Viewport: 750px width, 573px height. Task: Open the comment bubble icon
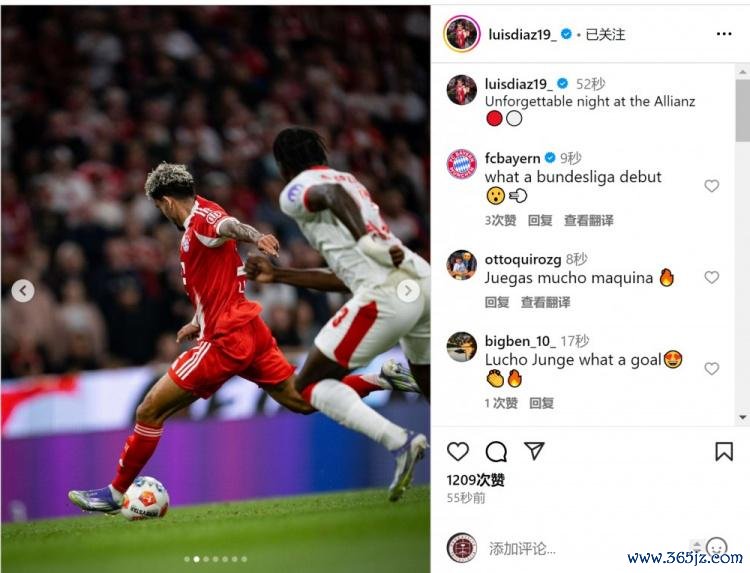pos(496,452)
